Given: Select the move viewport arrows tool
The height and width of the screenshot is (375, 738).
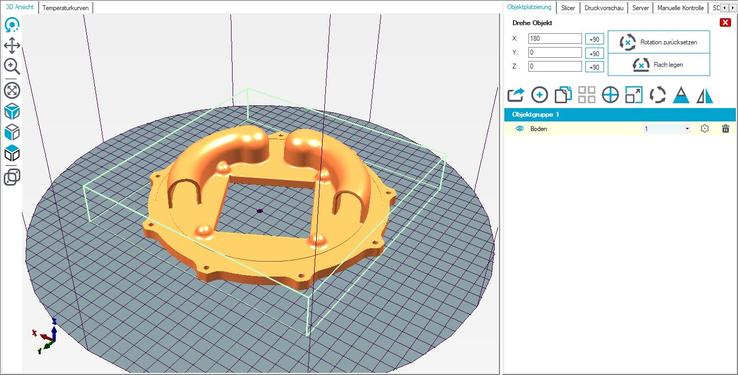Looking at the screenshot, I should click(12, 46).
